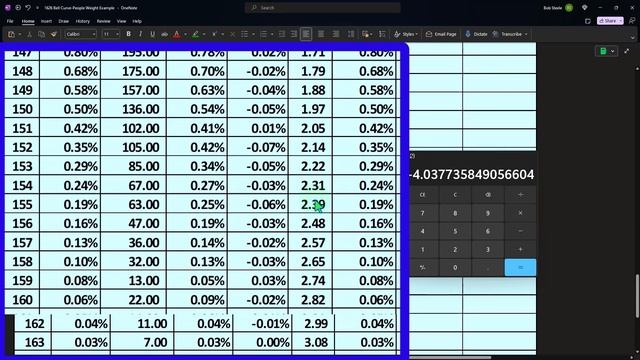Open the font size 11 dropdown
Screen dimensions: 640x360
click(x=111, y=34)
